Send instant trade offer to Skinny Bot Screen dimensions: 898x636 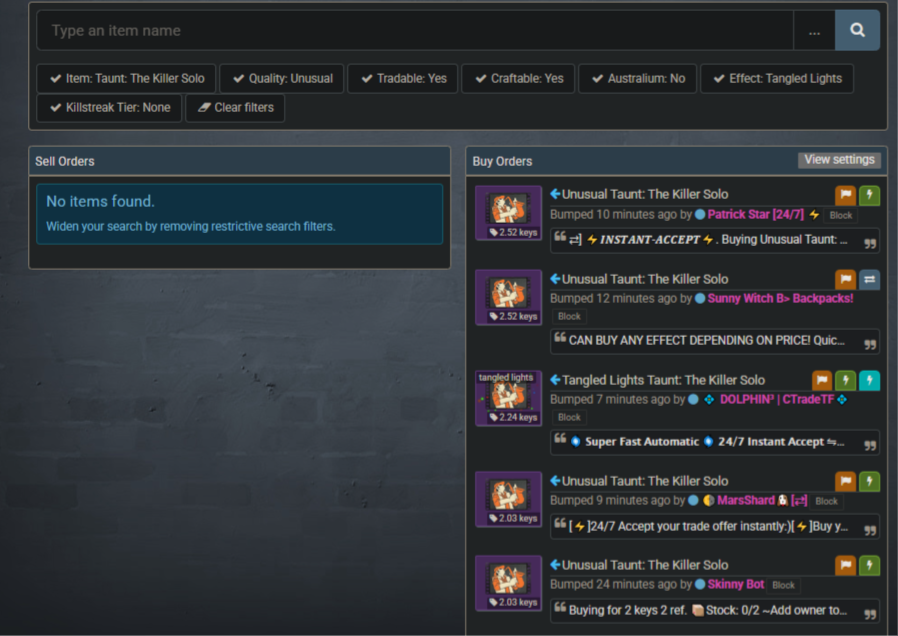pos(869,566)
